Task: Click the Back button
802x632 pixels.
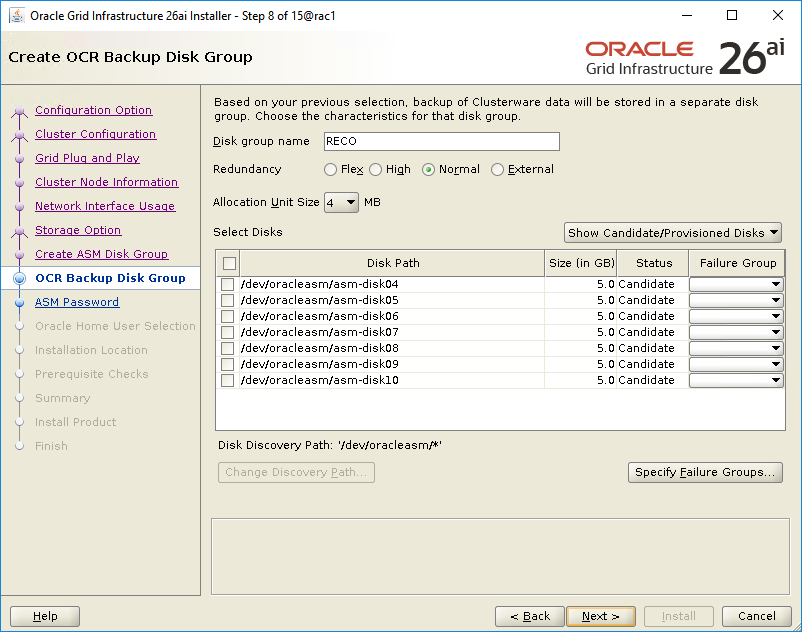Action: [x=530, y=616]
